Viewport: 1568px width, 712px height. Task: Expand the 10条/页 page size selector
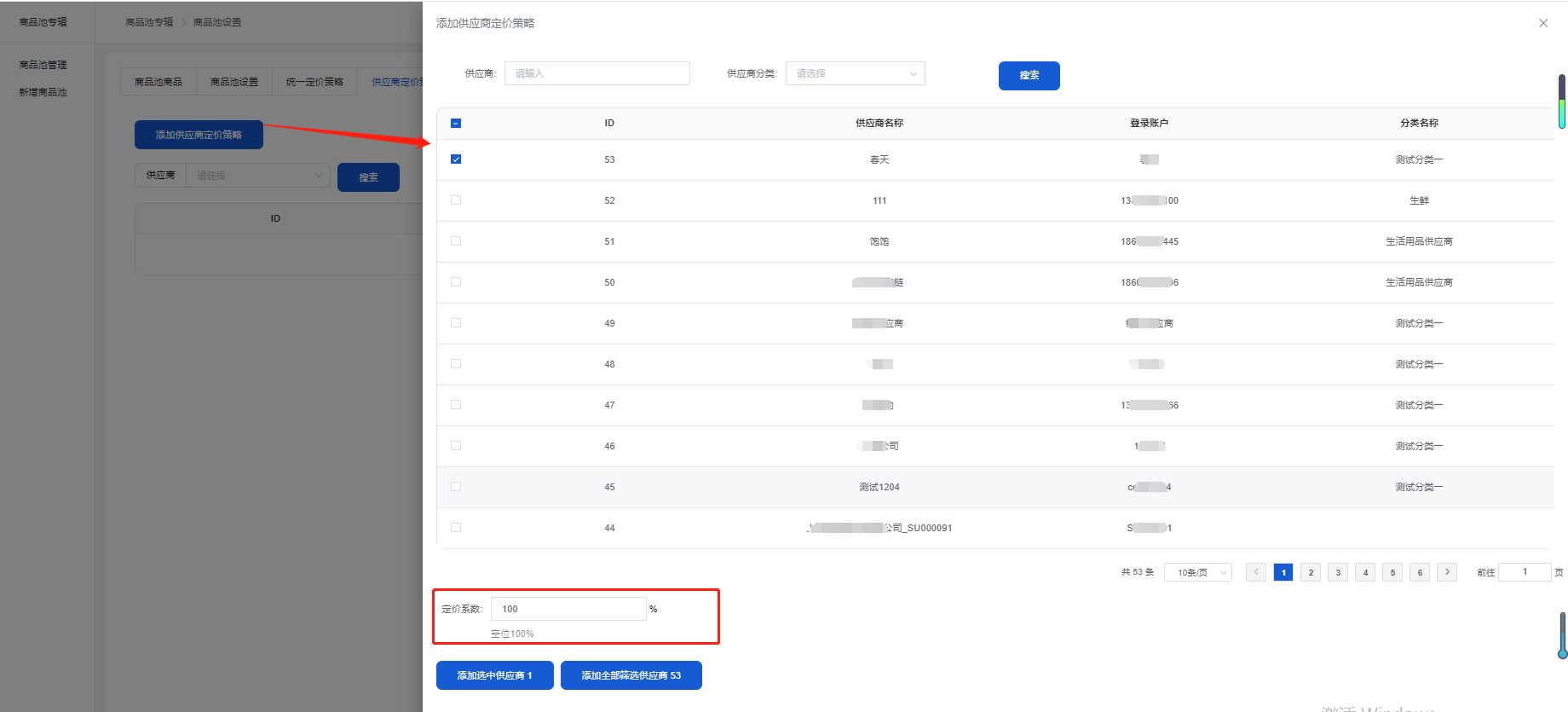pyautogui.click(x=1197, y=572)
